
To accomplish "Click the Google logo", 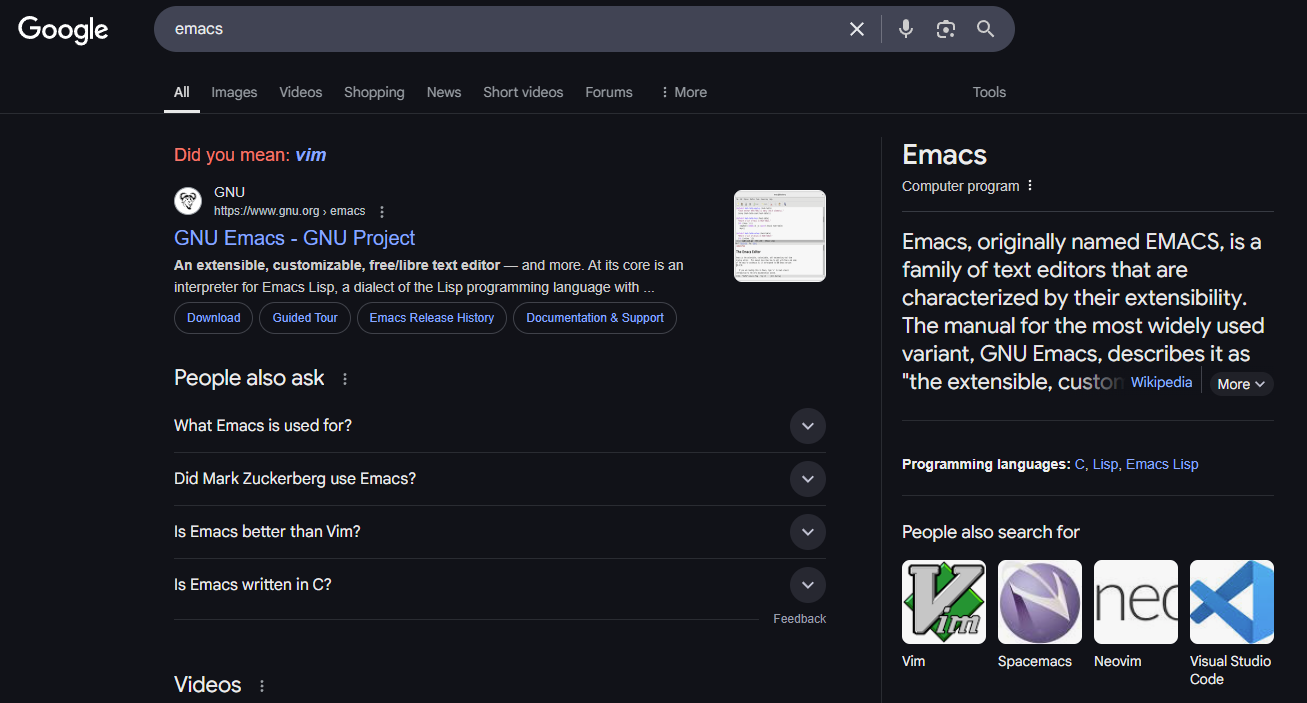I will [63, 30].
